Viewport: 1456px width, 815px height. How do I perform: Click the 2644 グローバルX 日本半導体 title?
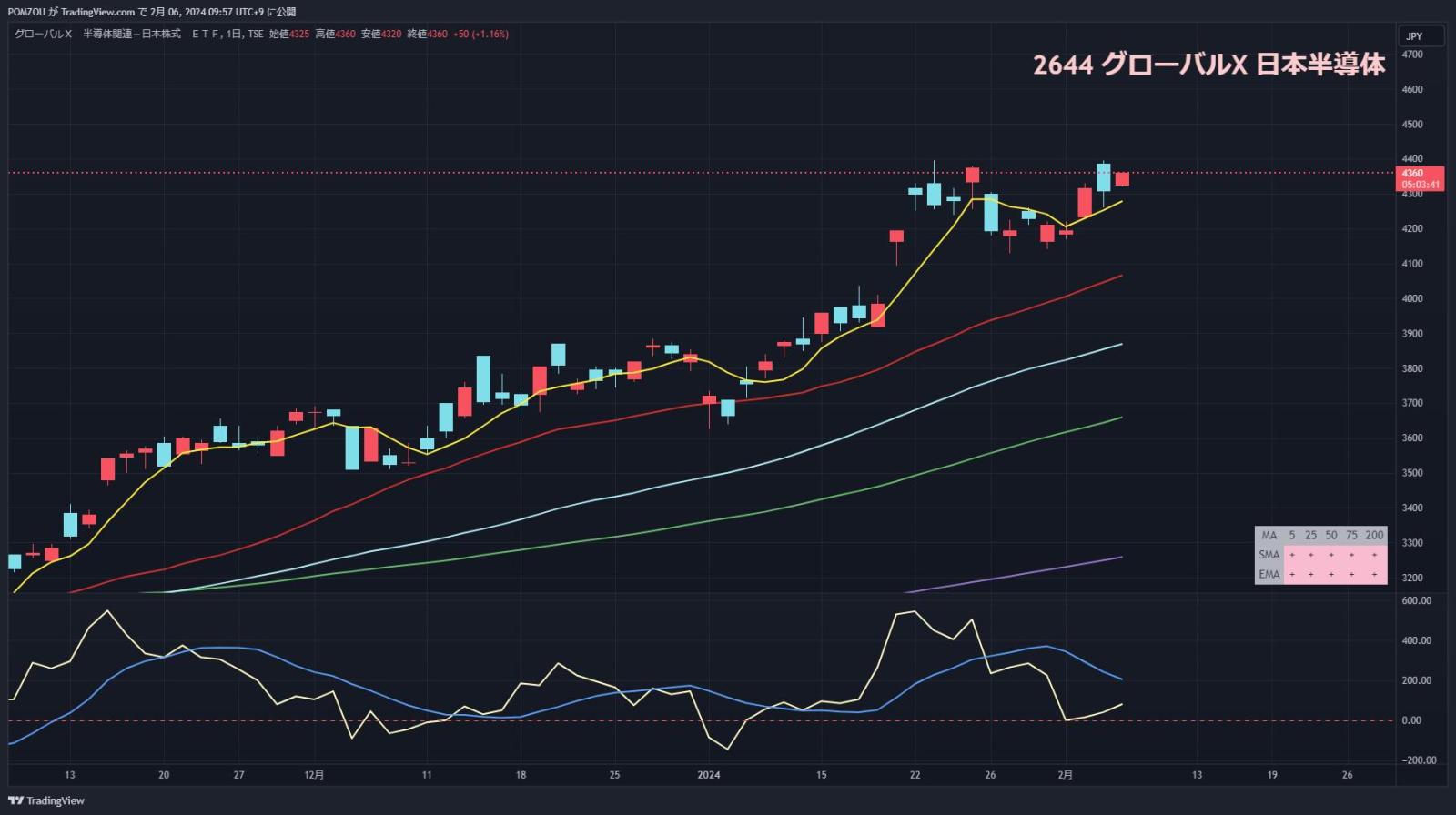pyautogui.click(x=1208, y=65)
